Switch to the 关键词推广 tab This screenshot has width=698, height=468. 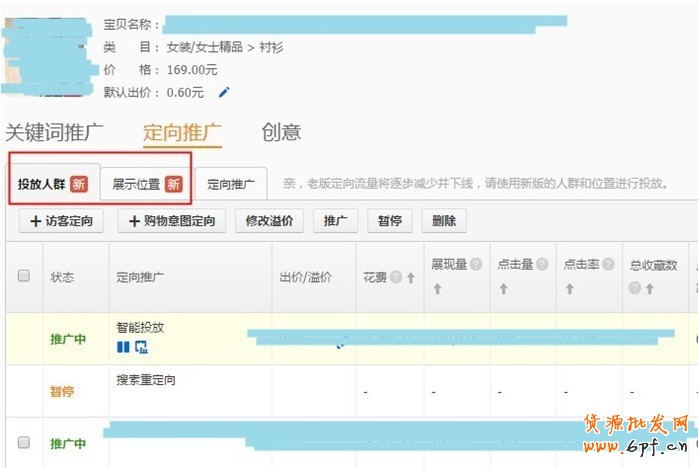point(55,132)
